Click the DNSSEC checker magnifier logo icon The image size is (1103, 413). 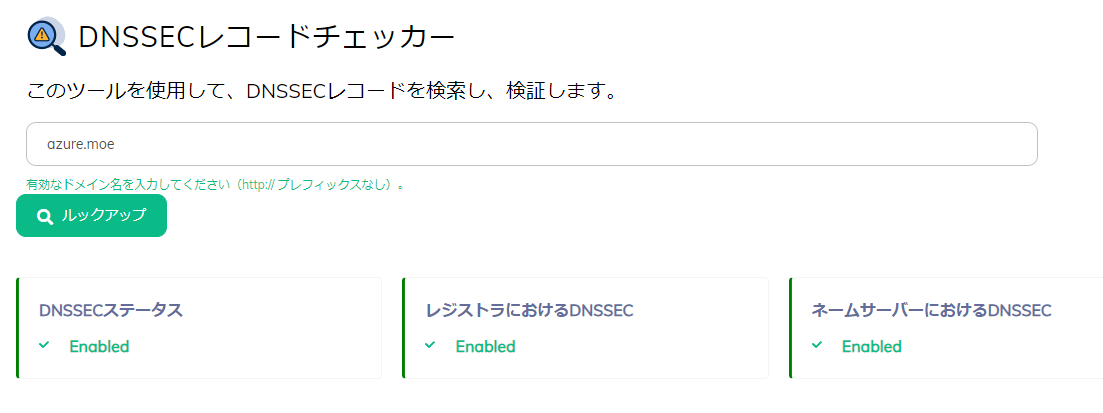pos(46,37)
